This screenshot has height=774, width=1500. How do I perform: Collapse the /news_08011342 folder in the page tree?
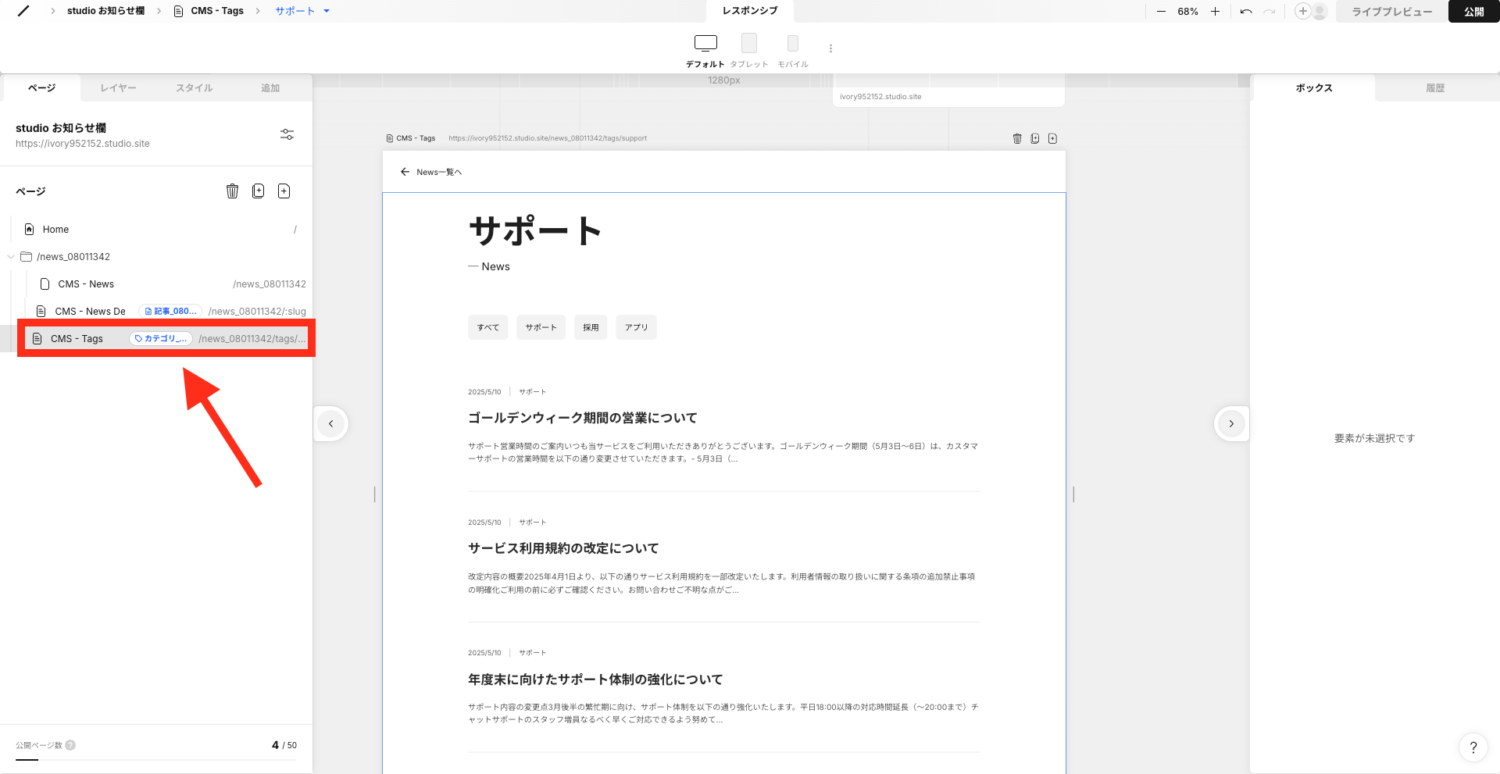11,256
